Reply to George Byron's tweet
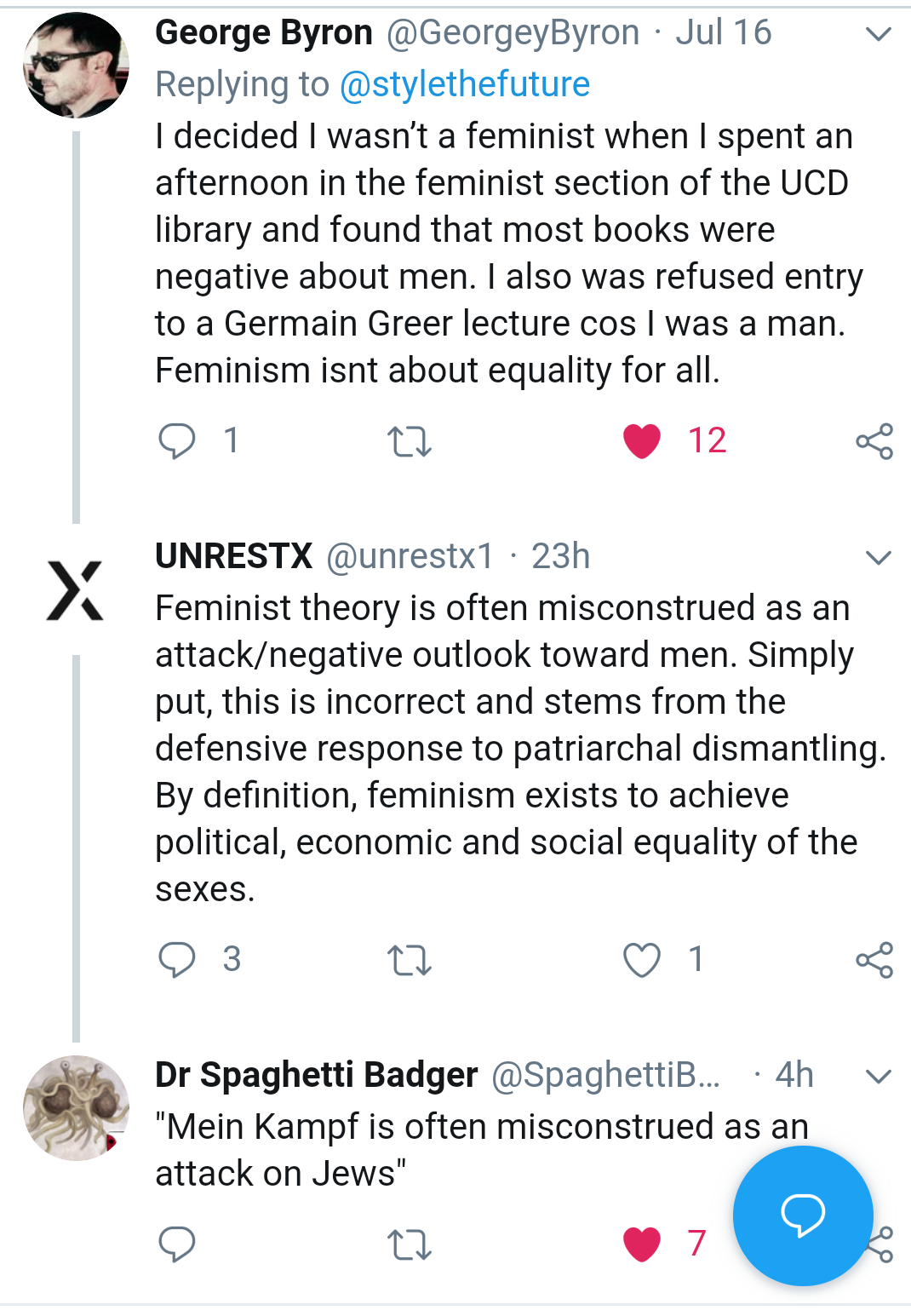Image resolution: width=911 pixels, height=1316 pixels. (x=177, y=441)
